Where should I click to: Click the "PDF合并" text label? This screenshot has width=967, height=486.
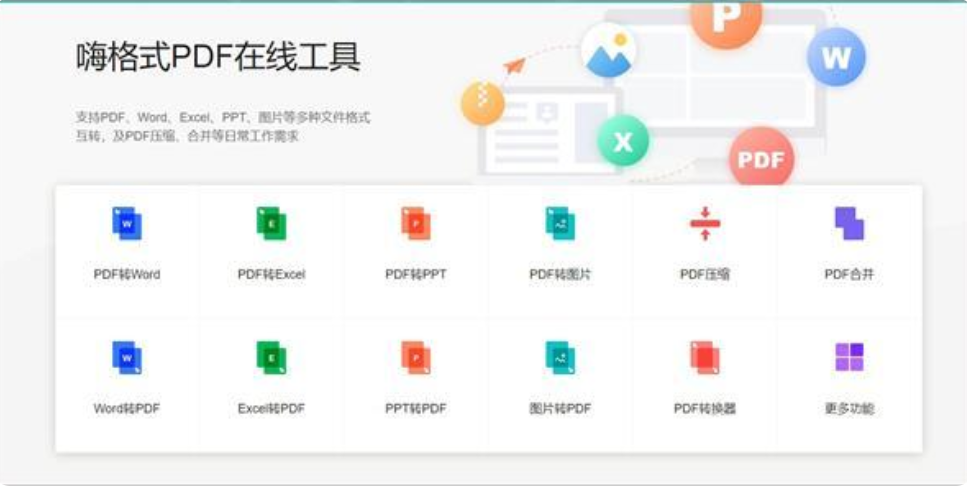[849, 274]
